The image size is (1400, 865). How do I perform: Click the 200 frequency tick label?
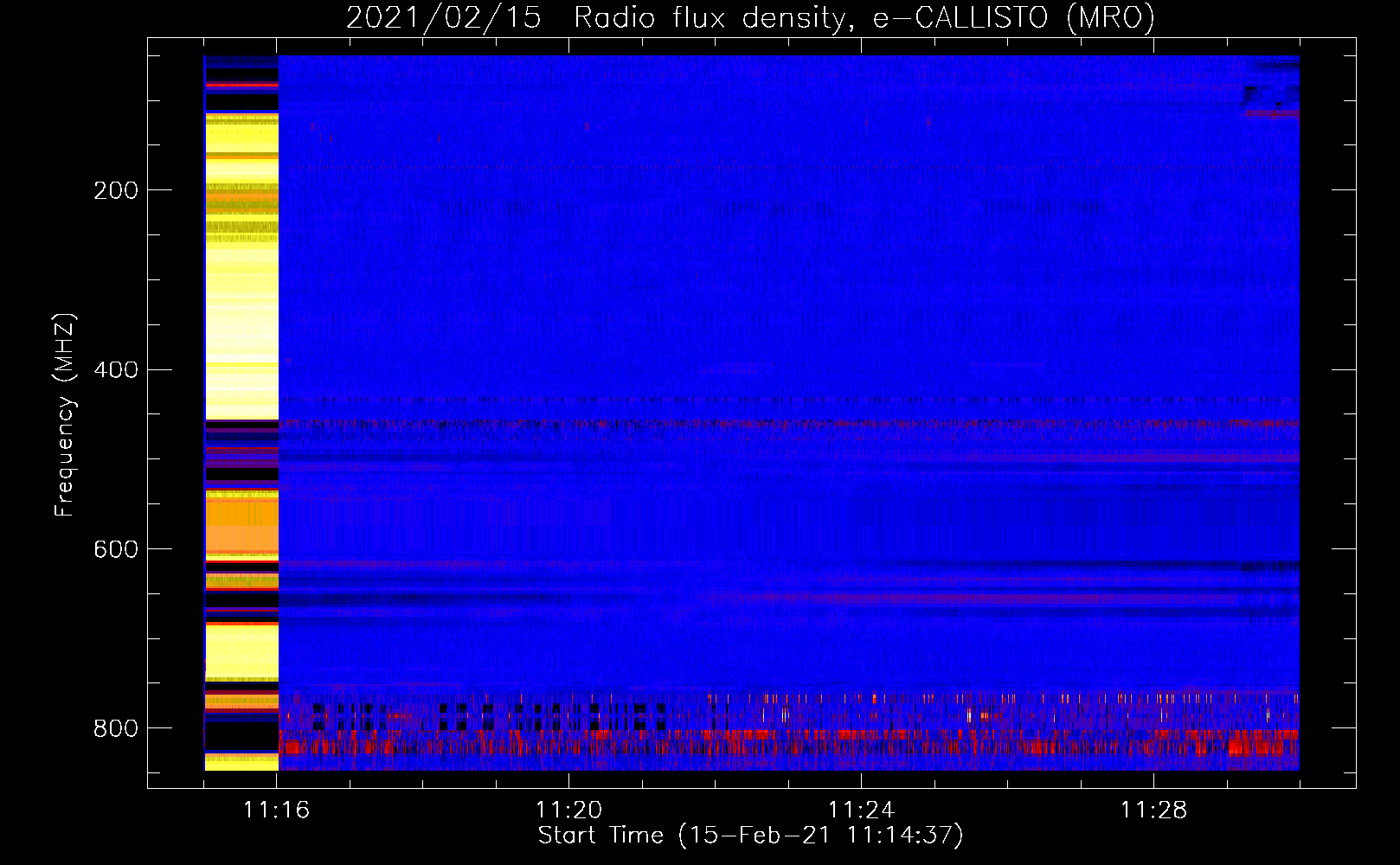coord(116,190)
